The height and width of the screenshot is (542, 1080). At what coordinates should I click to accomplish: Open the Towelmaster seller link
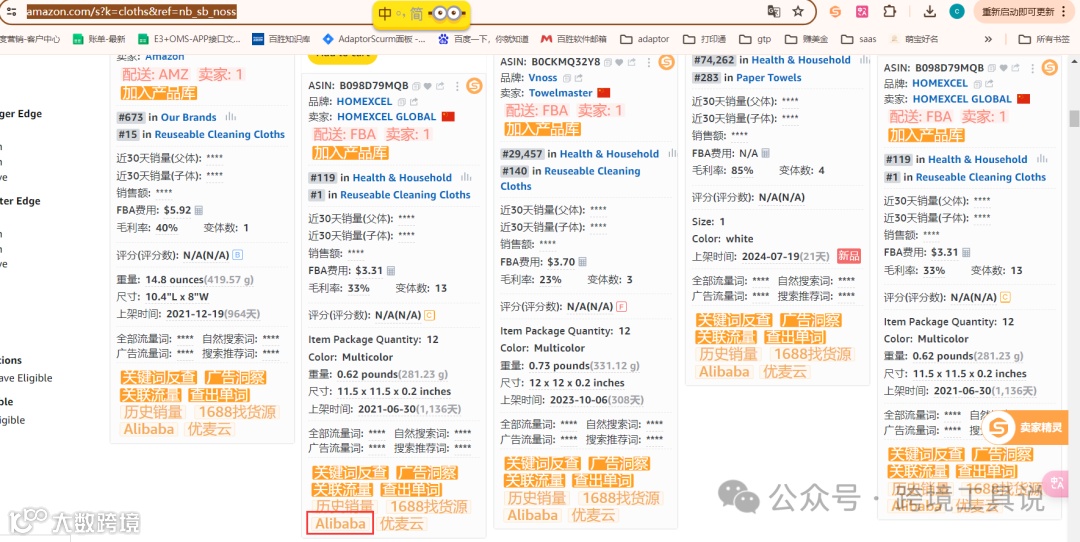561,93
